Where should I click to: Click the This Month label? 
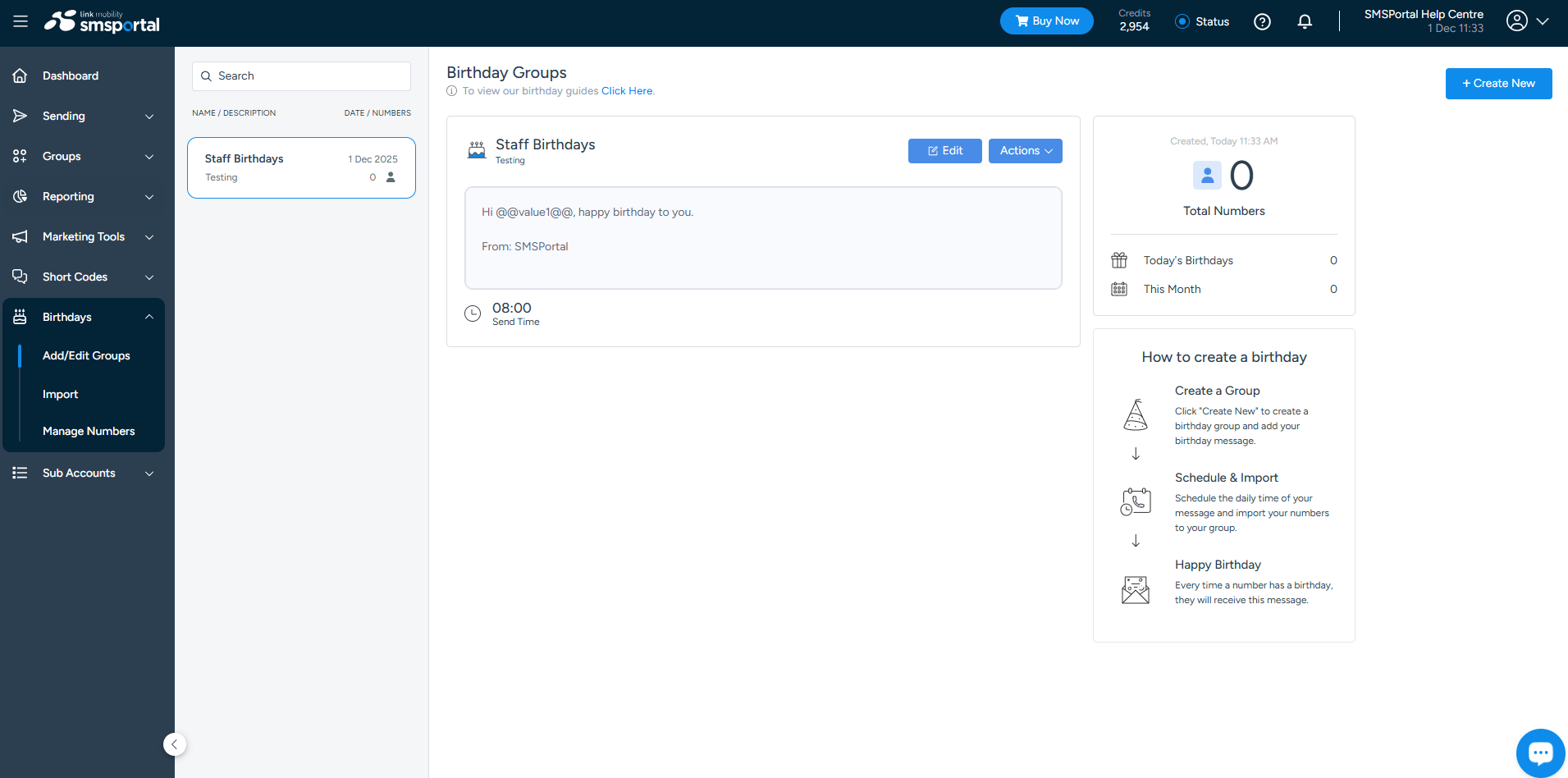(x=1172, y=289)
